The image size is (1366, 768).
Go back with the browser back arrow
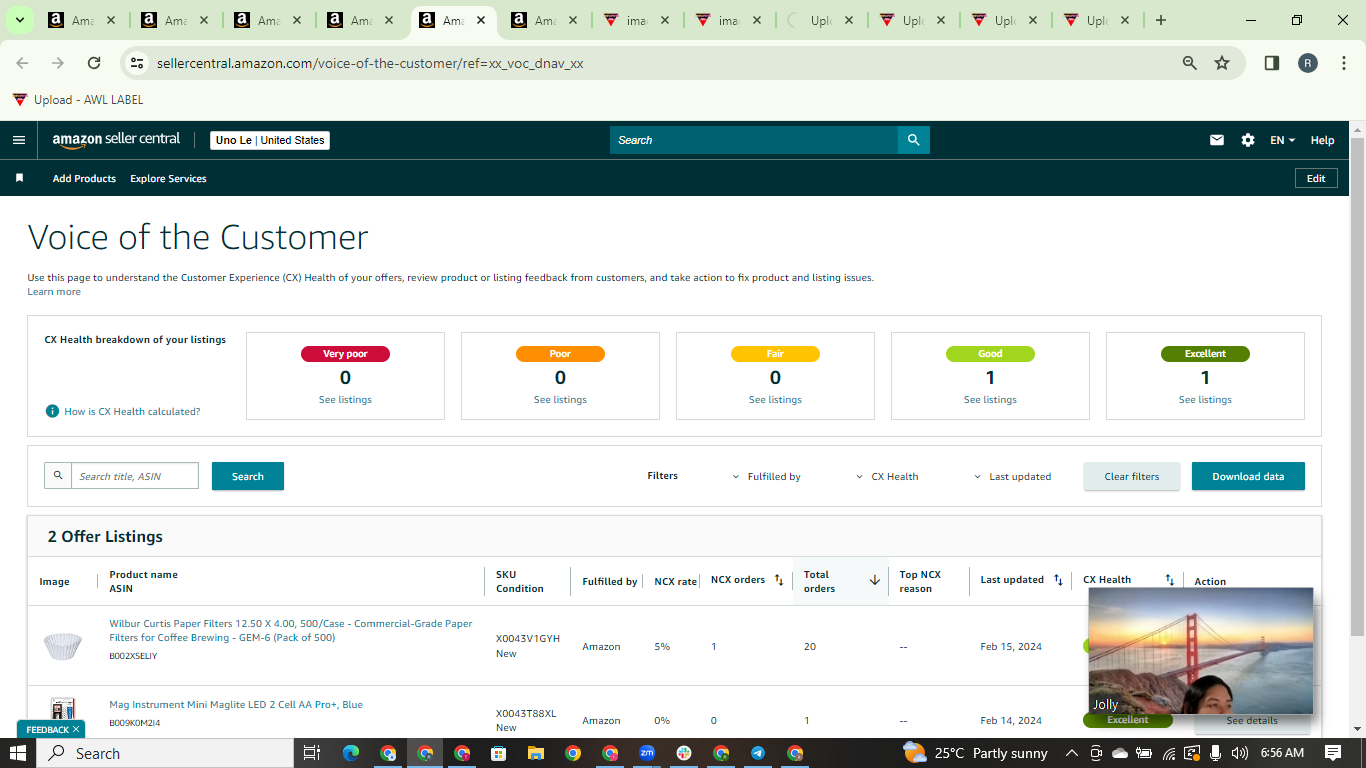point(22,63)
